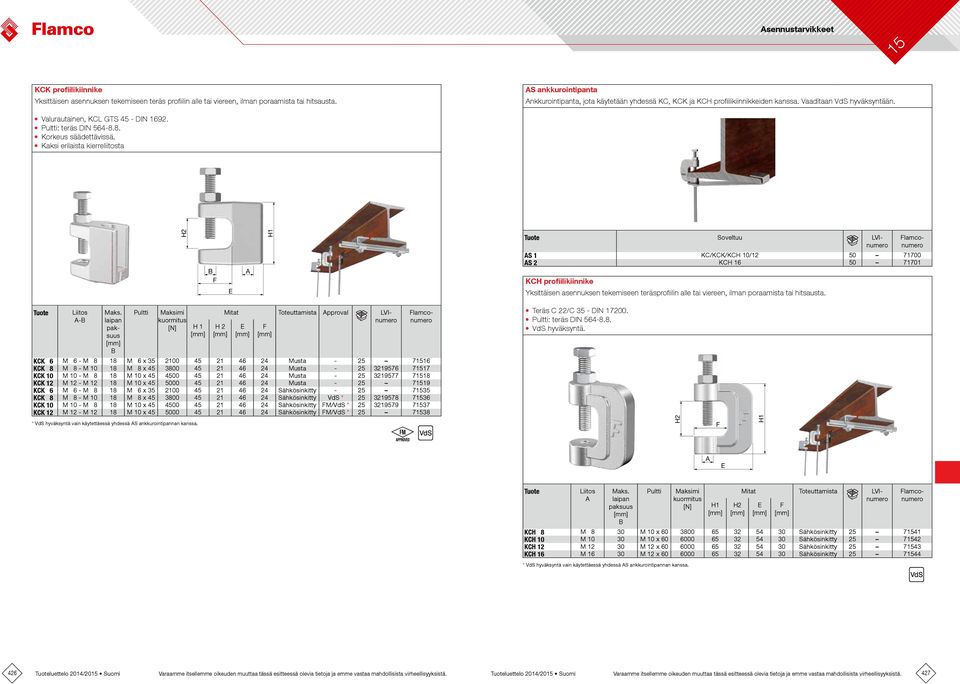
Task: Click Flamco number 71538
Action: [x=421, y=413]
